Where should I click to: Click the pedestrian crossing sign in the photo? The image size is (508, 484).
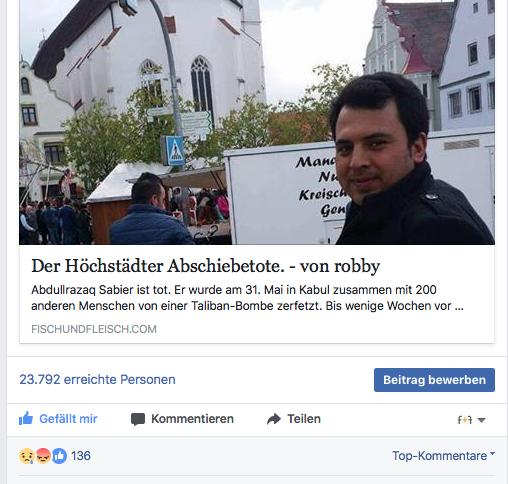[175, 151]
